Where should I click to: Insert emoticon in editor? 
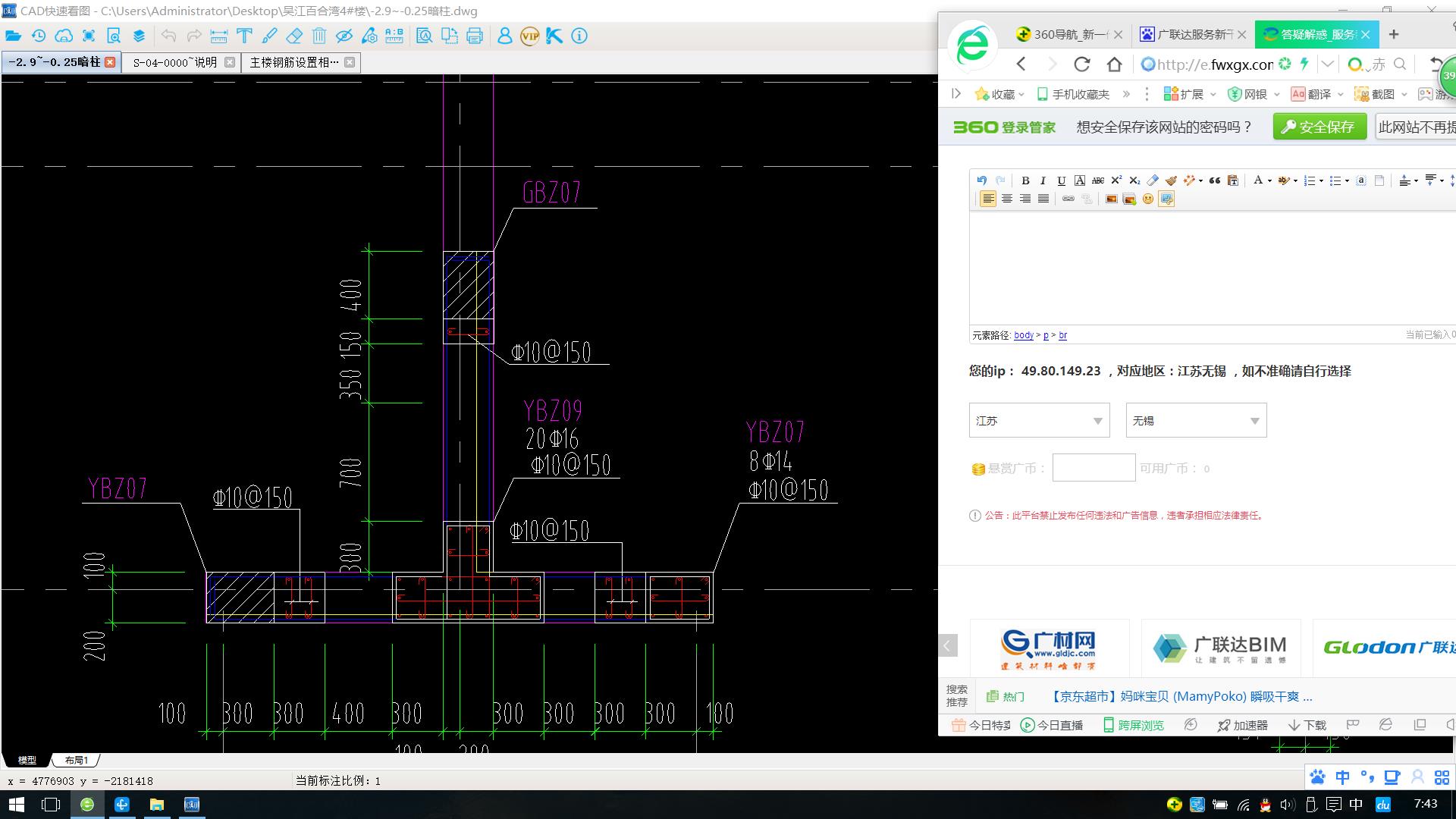pyautogui.click(x=1148, y=199)
